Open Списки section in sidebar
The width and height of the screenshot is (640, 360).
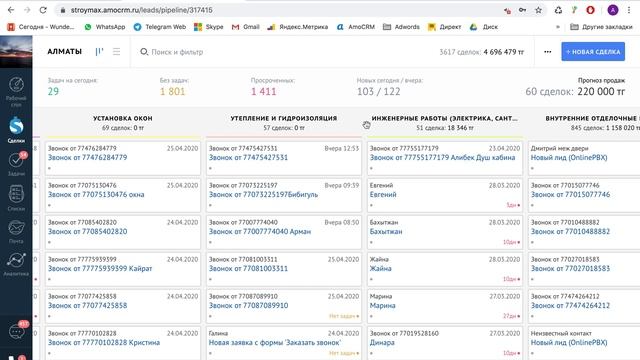pyautogui.click(x=16, y=198)
